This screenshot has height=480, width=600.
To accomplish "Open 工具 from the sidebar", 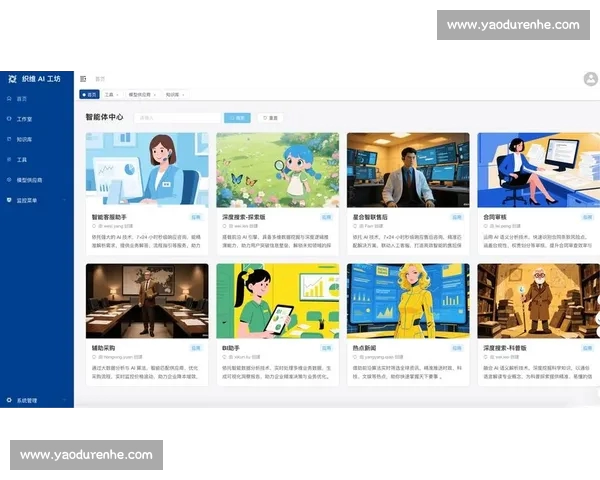I will (22, 159).
